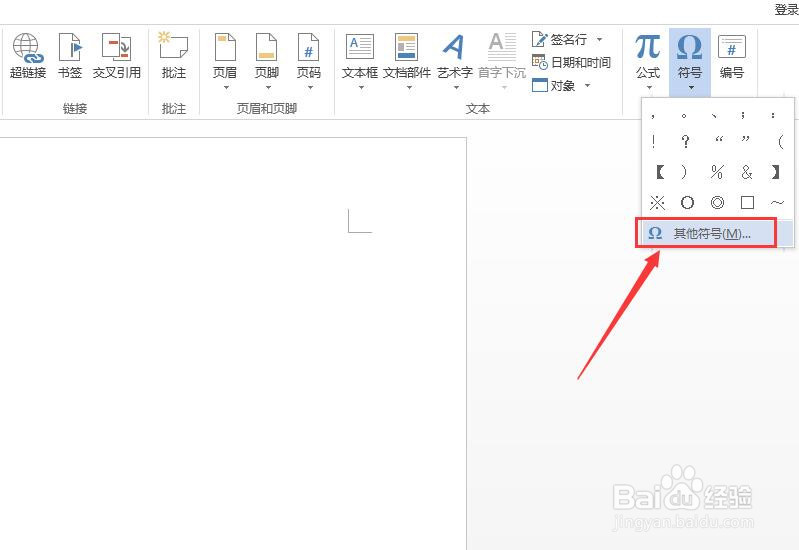This screenshot has height=550, width=799.
Task: Insert the question mark symbol
Action: (x=686, y=141)
